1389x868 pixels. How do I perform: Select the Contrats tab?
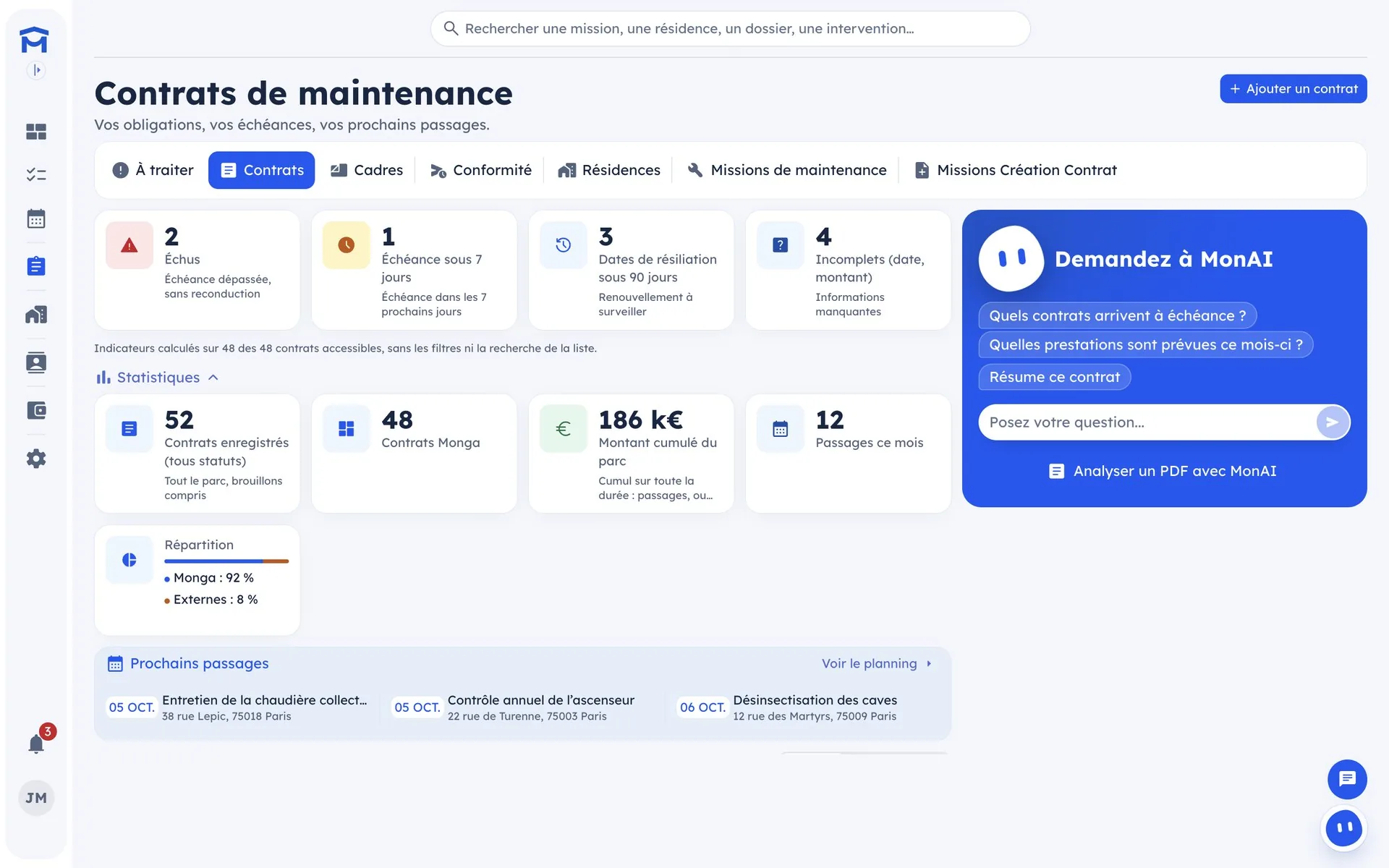tap(262, 170)
